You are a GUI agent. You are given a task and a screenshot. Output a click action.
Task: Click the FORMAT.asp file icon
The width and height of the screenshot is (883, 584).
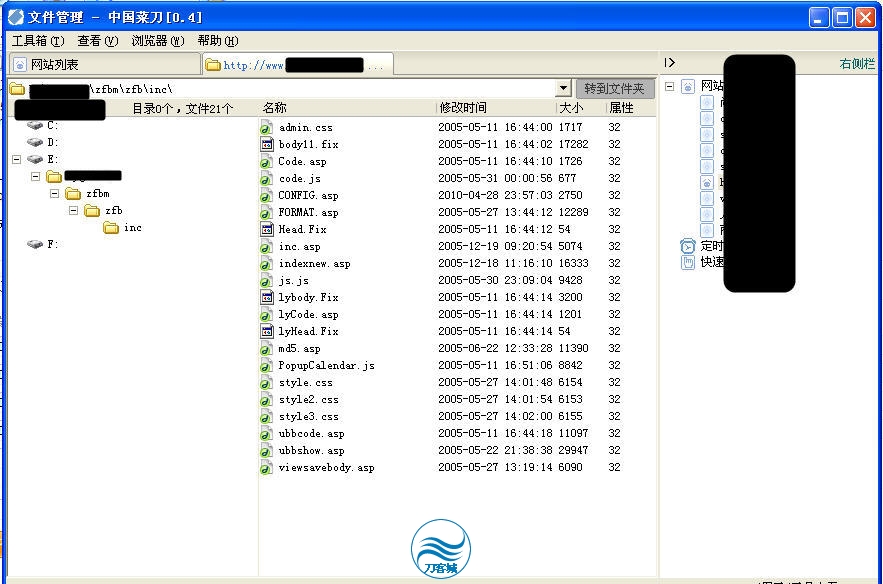pyautogui.click(x=266, y=213)
